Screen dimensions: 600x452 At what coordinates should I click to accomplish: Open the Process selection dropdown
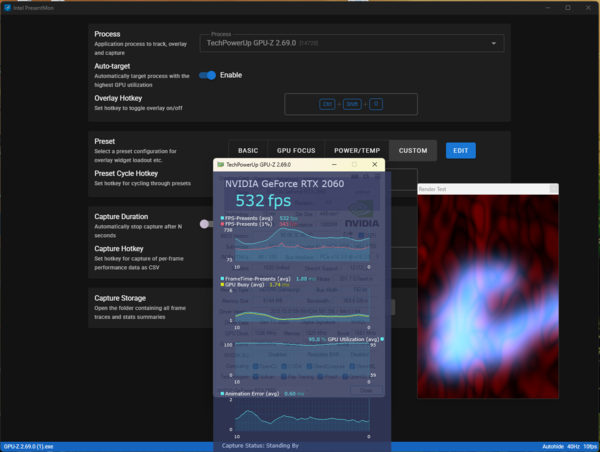point(352,43)
